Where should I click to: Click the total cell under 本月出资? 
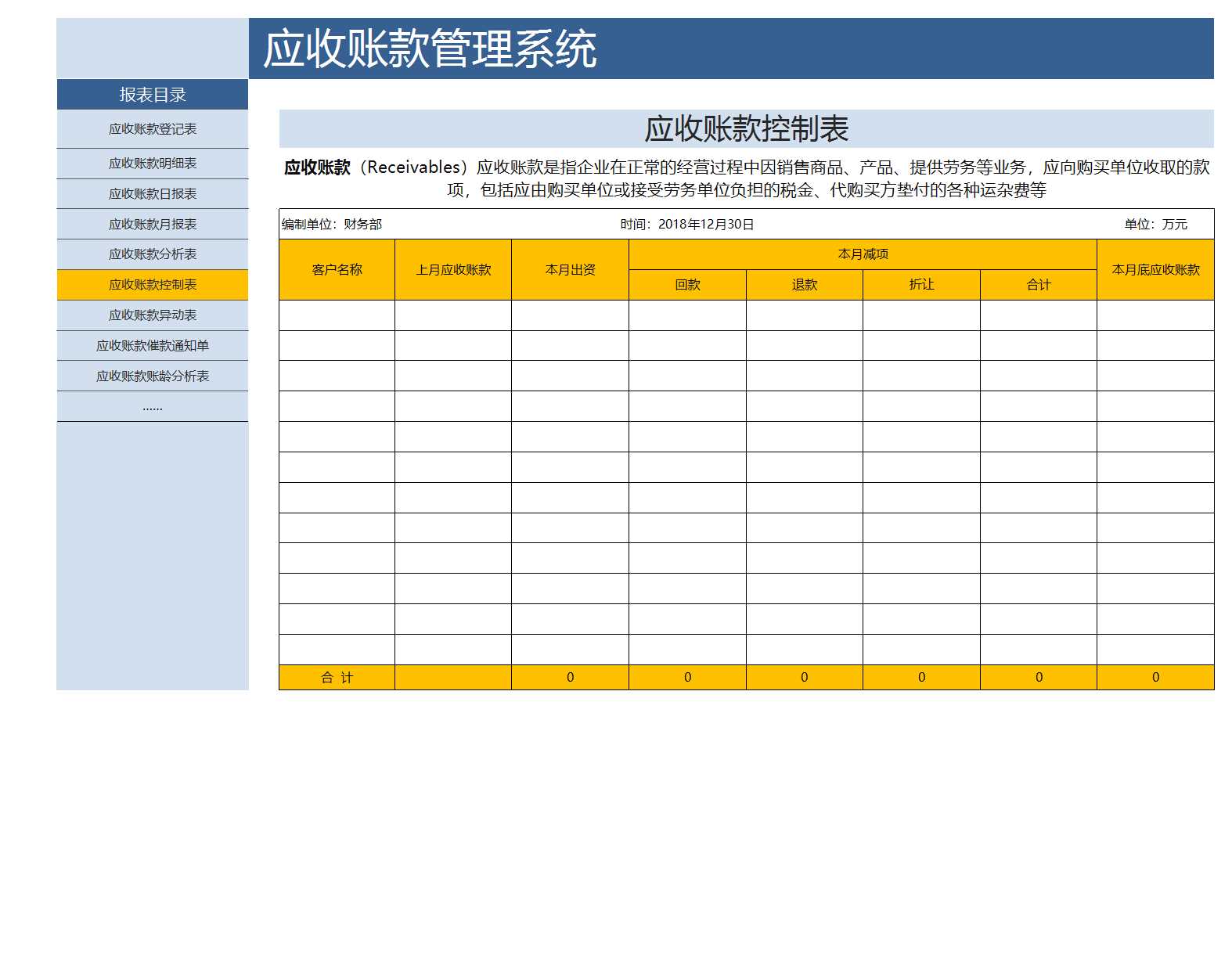[571, 678]
